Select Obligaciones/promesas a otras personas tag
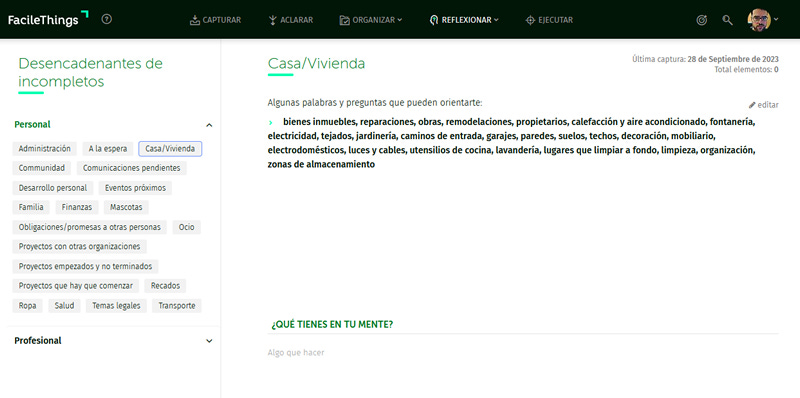 pos(90,227)
